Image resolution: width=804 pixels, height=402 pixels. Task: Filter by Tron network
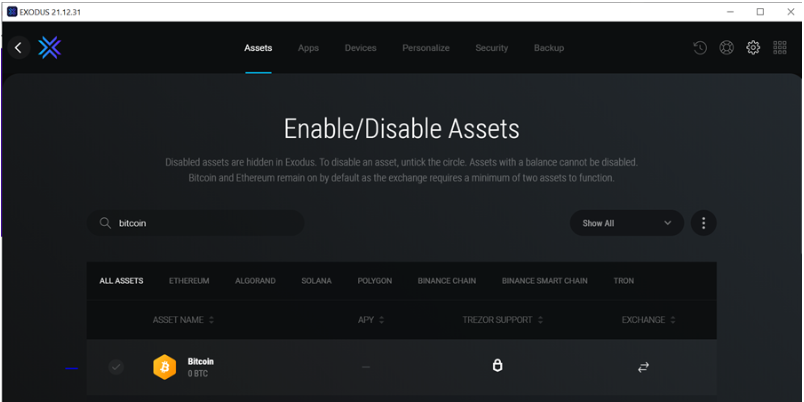[x=624, y=280]
